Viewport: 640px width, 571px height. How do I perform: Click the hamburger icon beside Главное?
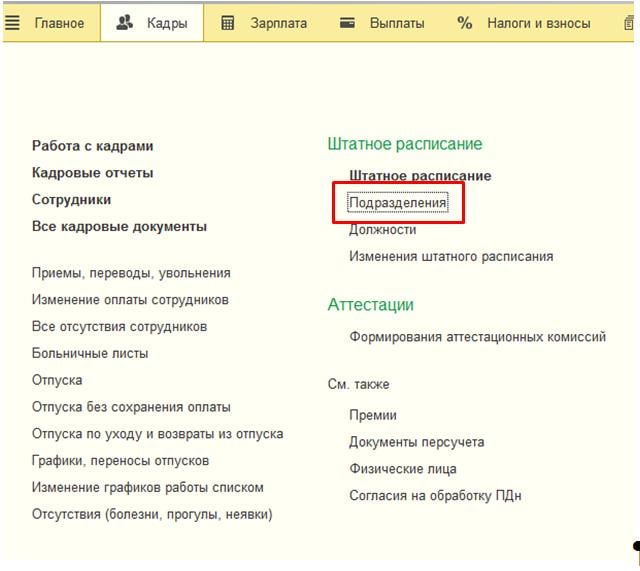click(x=13, y=23)
